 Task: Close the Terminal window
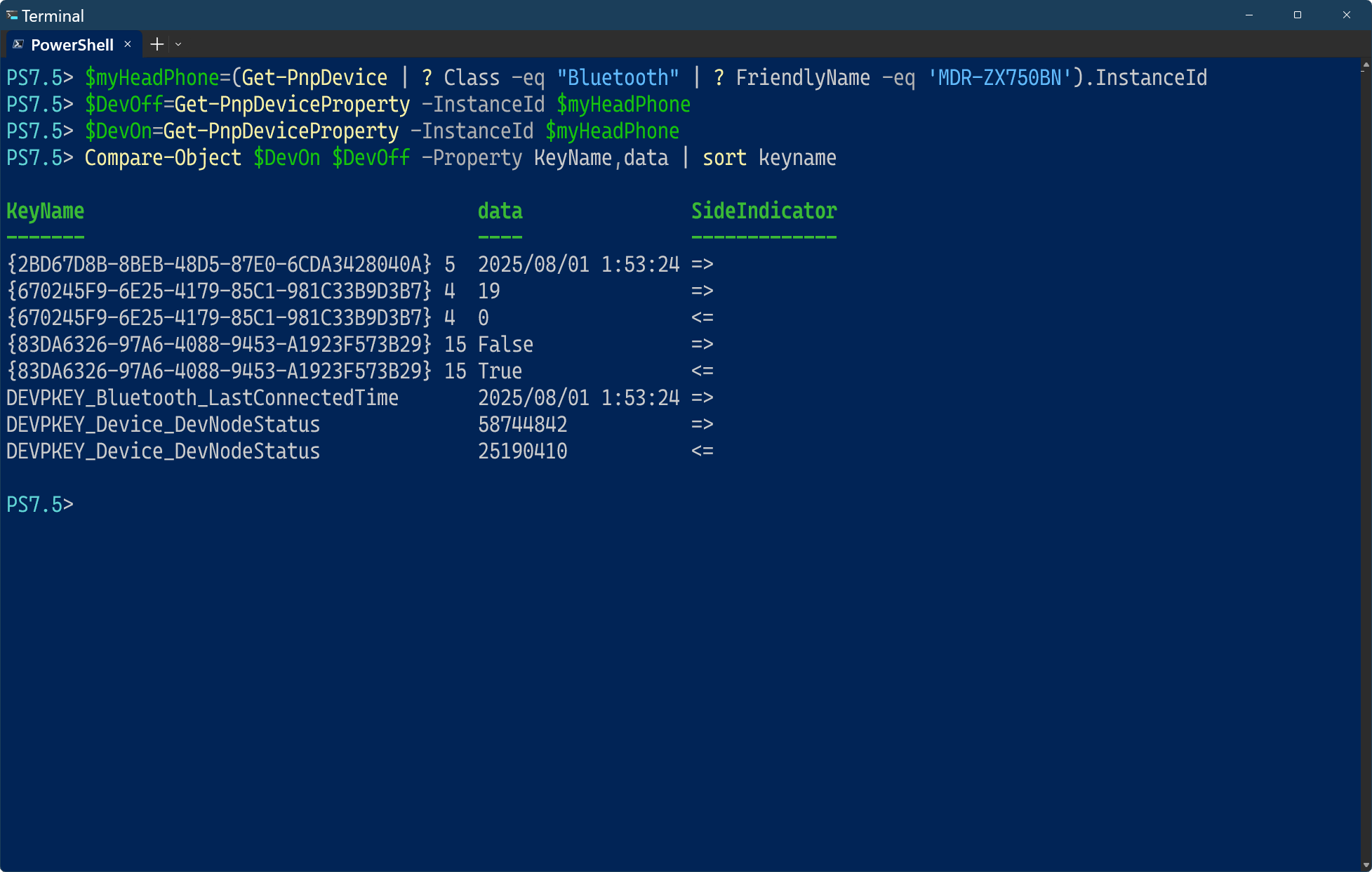click(x=1347, y=15)
